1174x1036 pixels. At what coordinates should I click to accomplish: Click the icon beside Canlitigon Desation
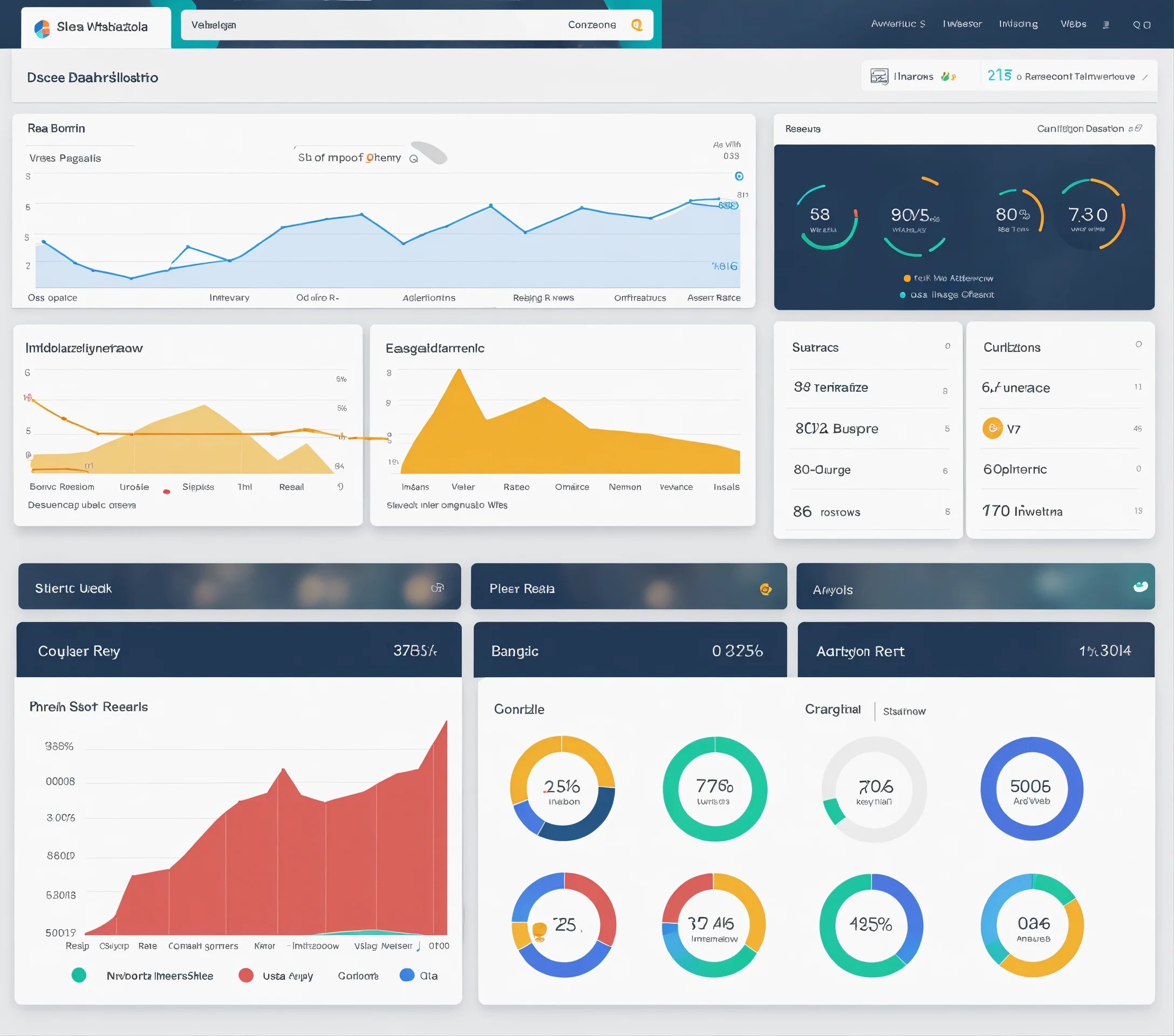[1135, 128]
